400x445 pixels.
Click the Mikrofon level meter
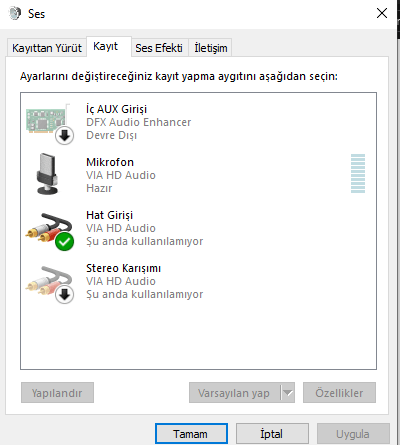pos(358,173)
